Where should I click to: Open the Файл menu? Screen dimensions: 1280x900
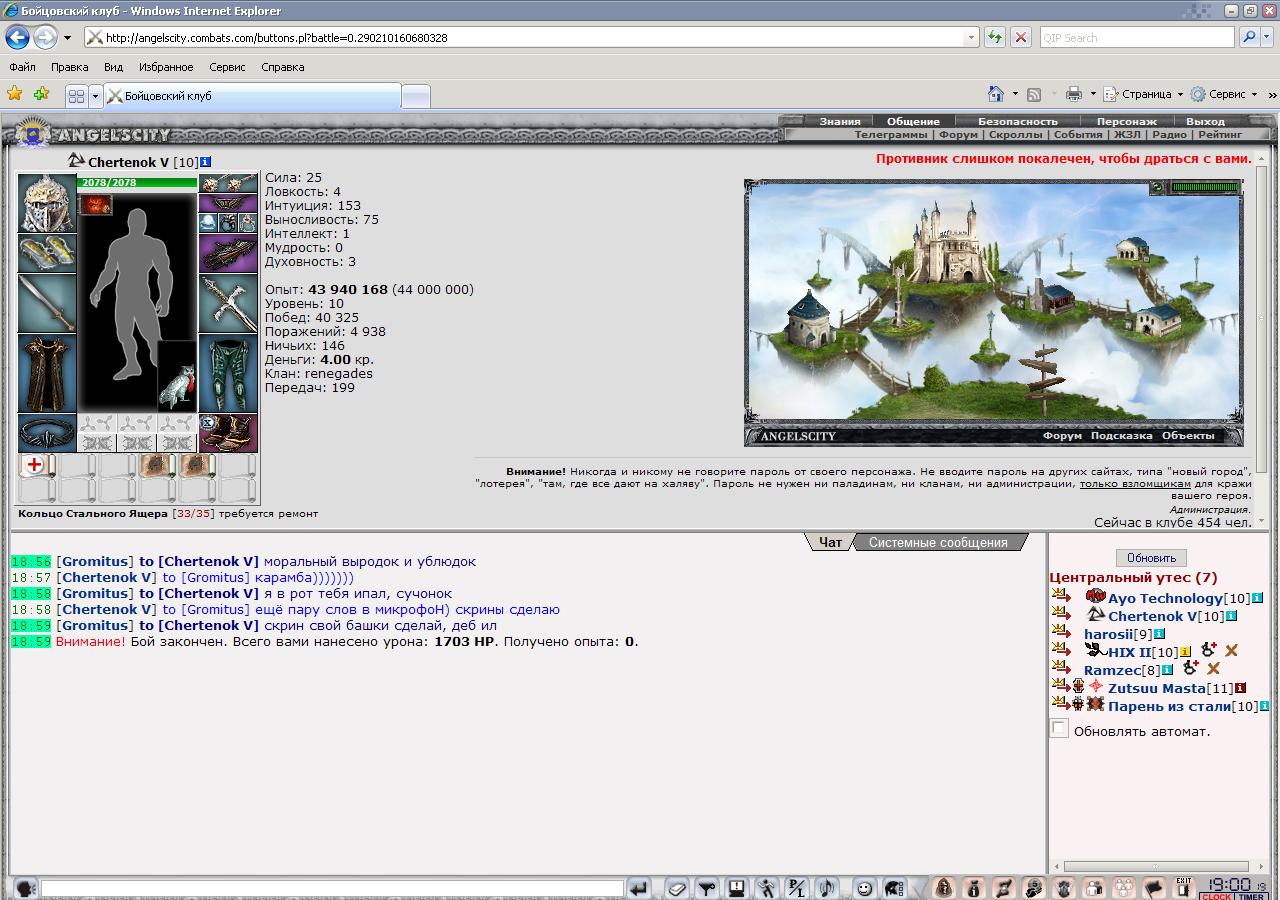(x=22, y=67)
